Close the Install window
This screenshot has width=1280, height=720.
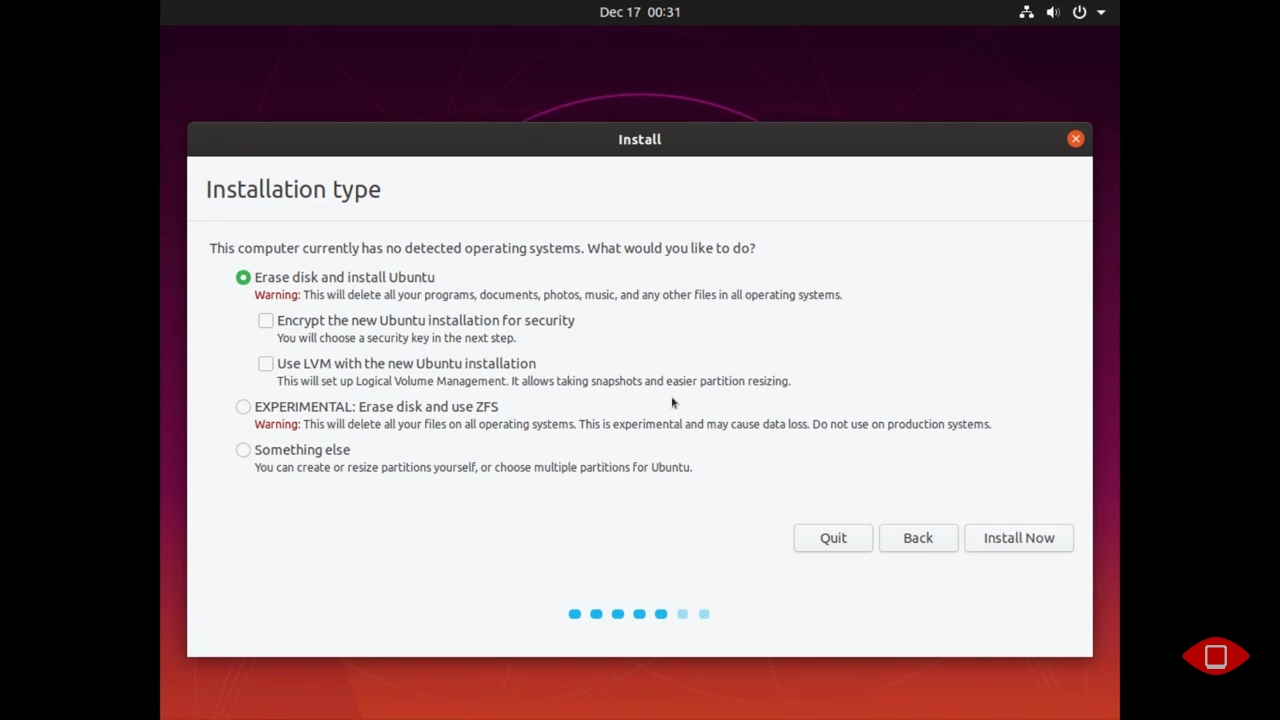click(x=1076, y=139)
